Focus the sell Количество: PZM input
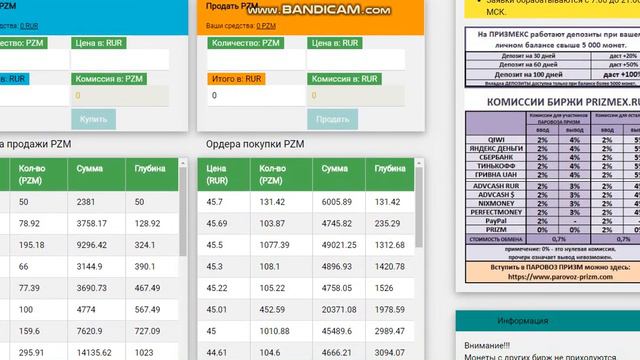The image size is (640, 360). pyautogui.click(x=256, y=60)
